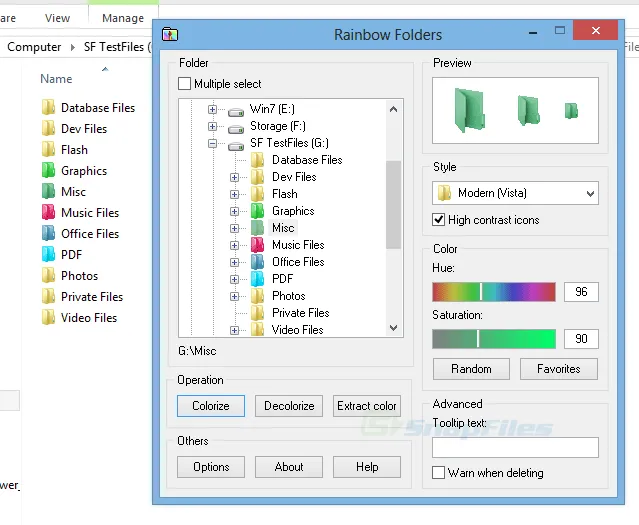Click Office Files folder icon in Explorer list
The image size is (639, 525).
48,234
